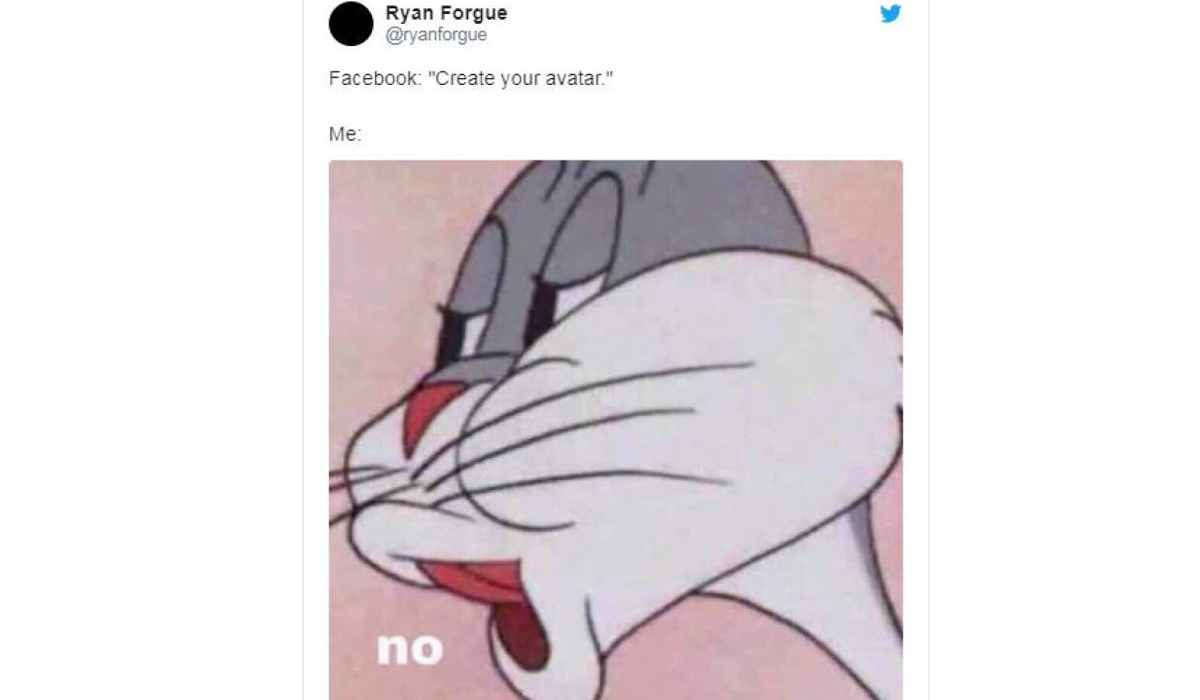Click the tweet card header area
This screenshot has height=700, width=1200.
615,24
